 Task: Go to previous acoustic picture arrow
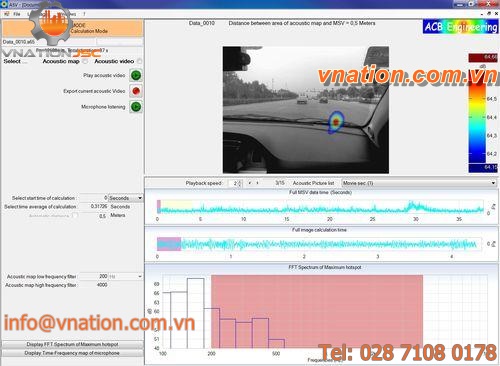click(x=250, y=183)
